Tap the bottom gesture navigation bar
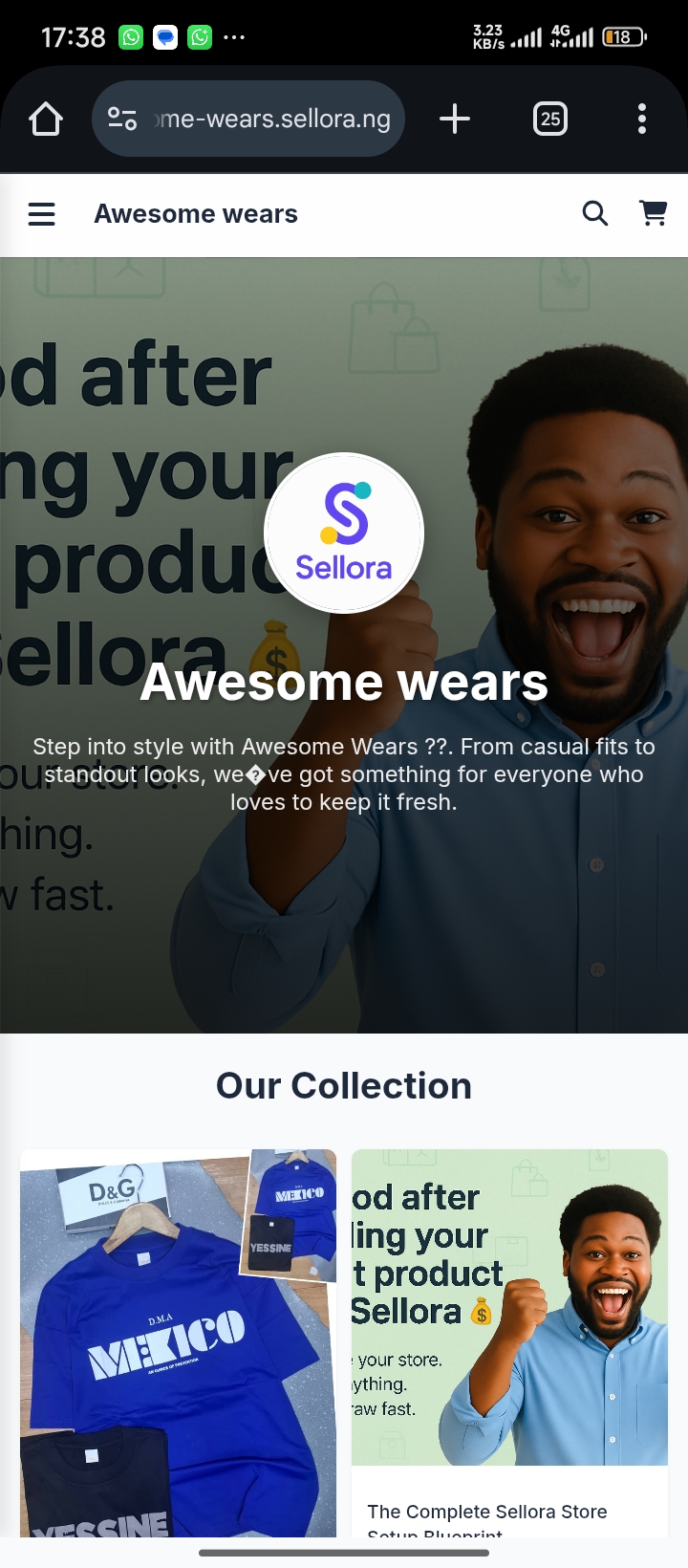 [x=344, y=1553]
